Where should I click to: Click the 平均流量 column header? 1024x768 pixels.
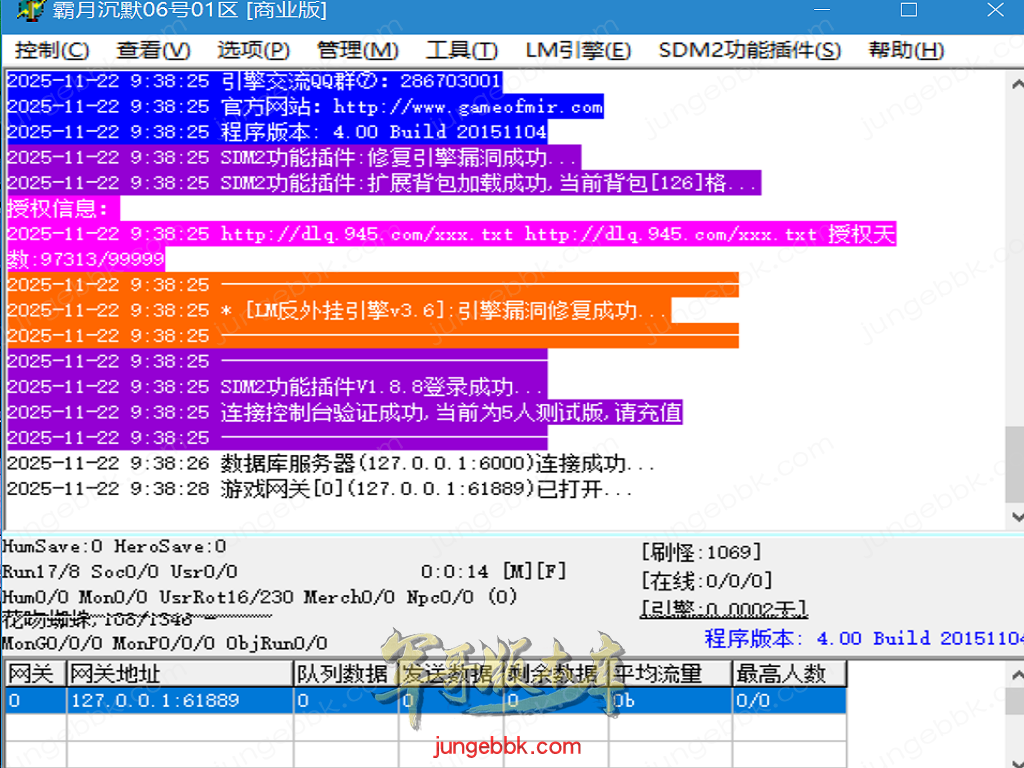660,673
